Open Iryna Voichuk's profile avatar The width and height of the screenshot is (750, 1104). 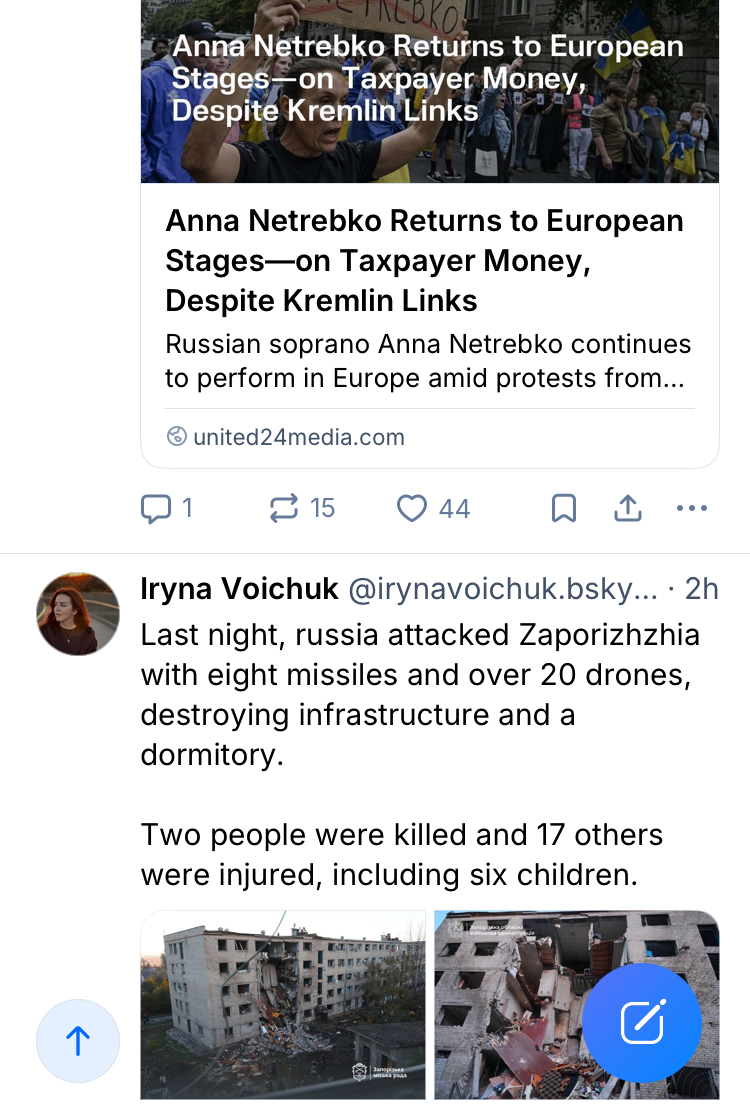pos(78,614)
